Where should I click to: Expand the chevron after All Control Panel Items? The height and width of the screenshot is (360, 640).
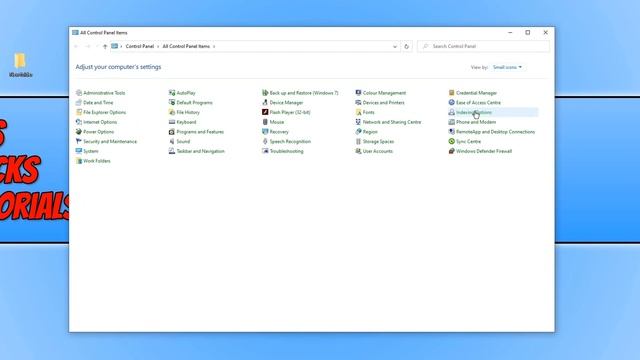click(x=214, y=47)
